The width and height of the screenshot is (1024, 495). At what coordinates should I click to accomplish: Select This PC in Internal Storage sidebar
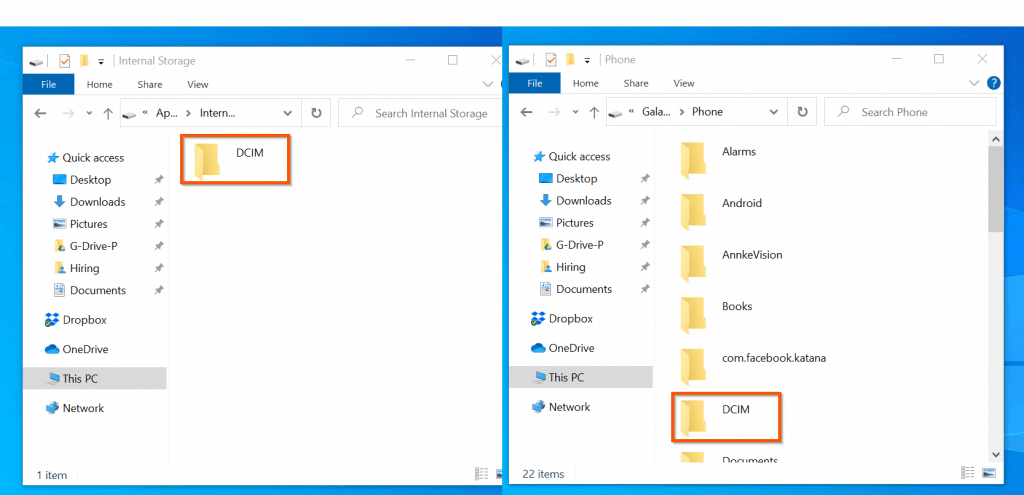pyautogui.click(x=95, y=378)
